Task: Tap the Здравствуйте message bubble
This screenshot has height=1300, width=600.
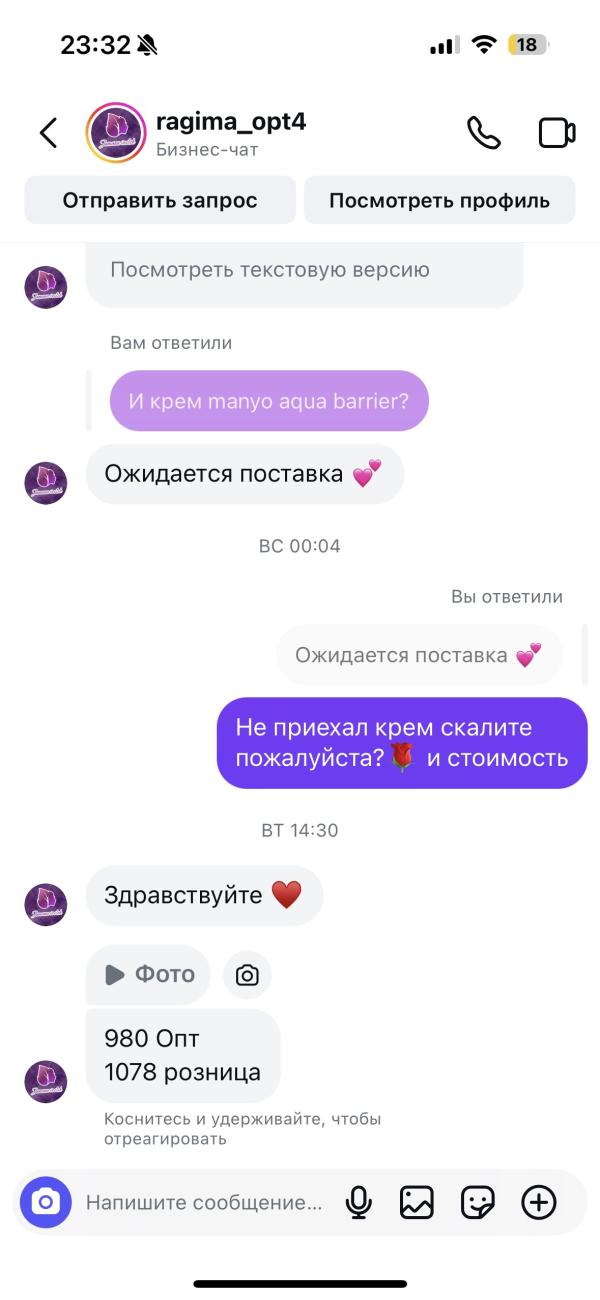Action: coord(204,895)
